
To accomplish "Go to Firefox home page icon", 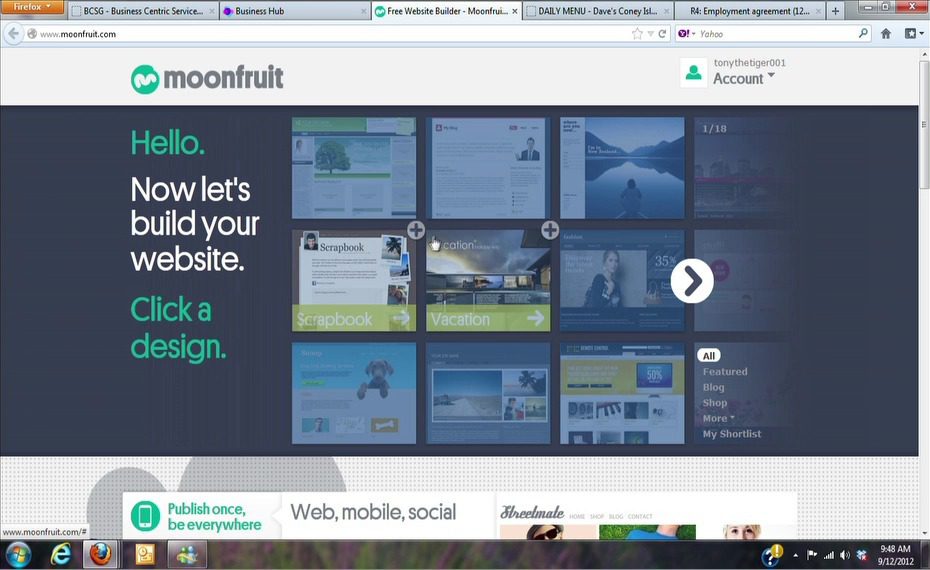I will (x=886, y=34).
